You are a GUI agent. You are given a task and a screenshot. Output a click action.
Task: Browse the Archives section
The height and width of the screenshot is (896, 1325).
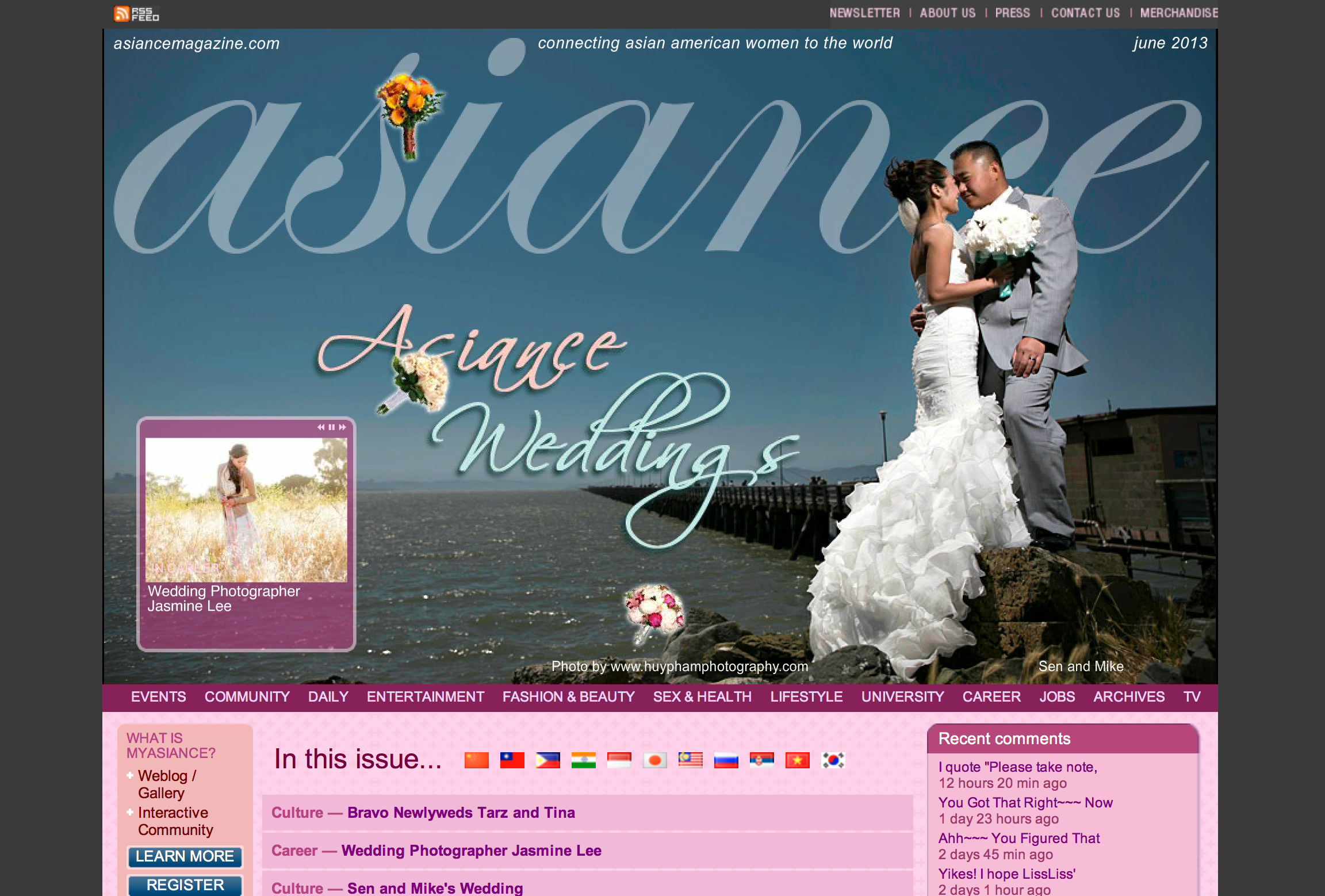click(x=1129, y=696)
